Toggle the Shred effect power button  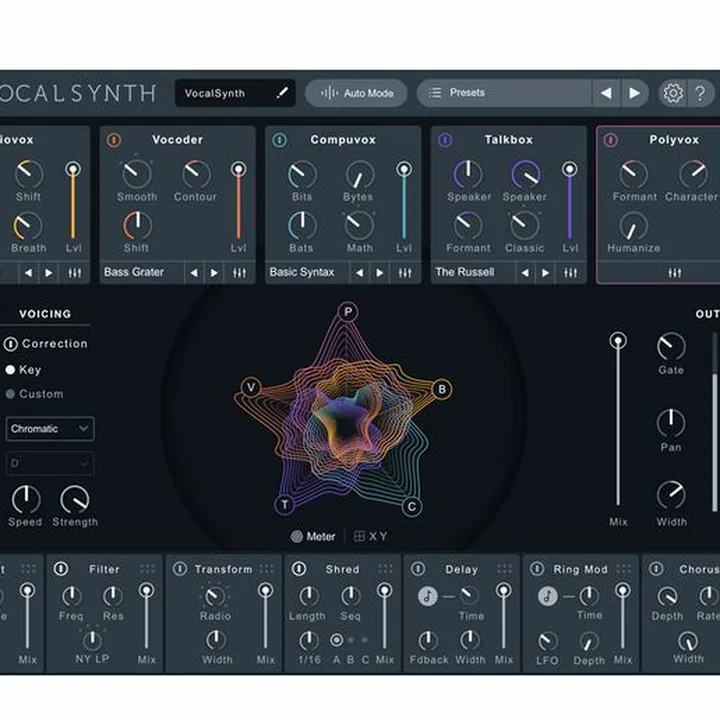point(299,569)
